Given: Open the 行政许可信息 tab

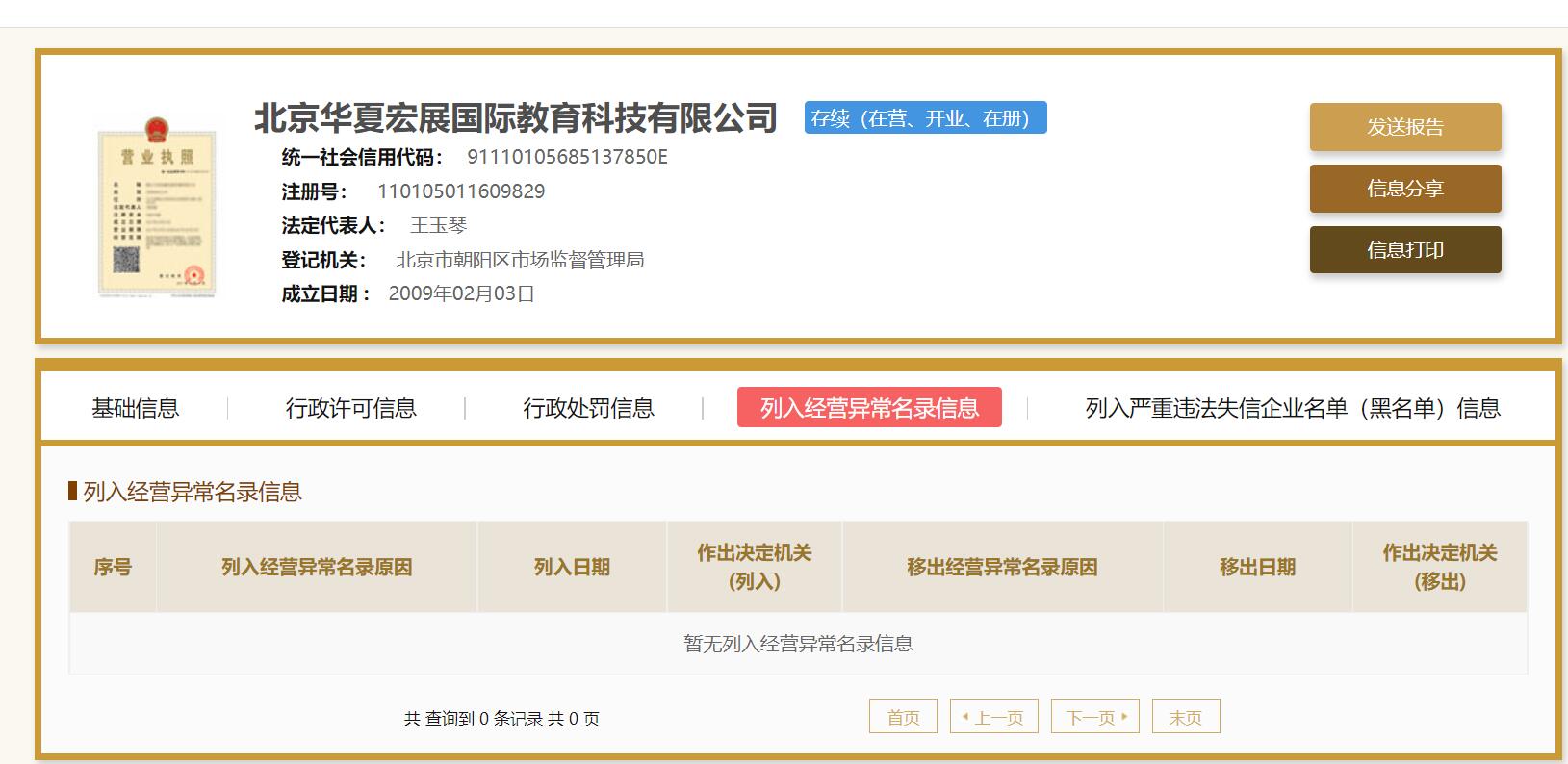Looking at the screenshot, I should pyautogui.click(x=350, y=408).
